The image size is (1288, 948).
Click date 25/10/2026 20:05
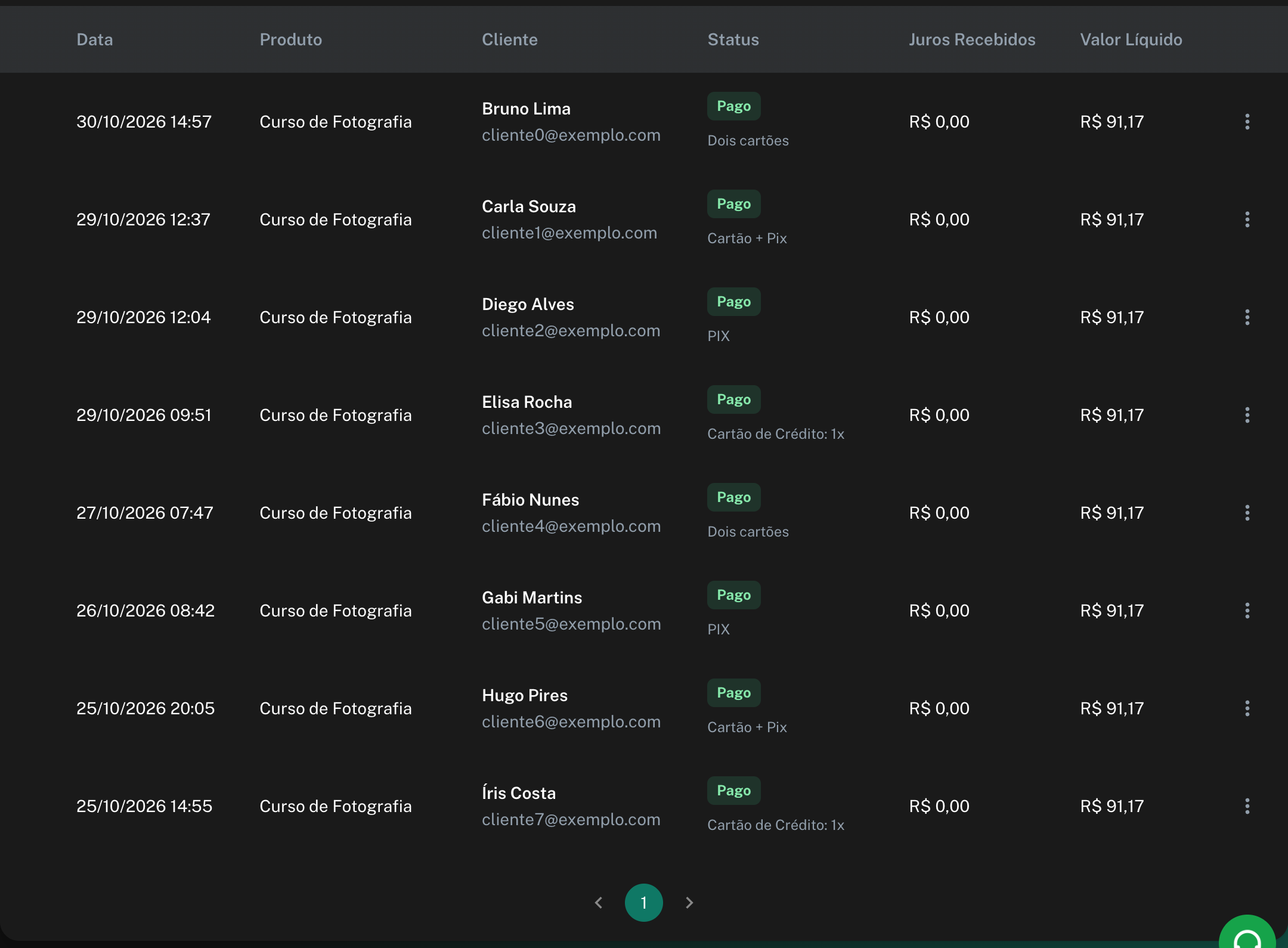click(145, 708)
